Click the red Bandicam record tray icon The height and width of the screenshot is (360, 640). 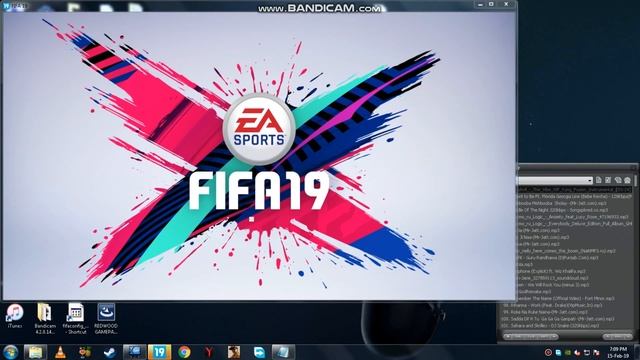548,352
